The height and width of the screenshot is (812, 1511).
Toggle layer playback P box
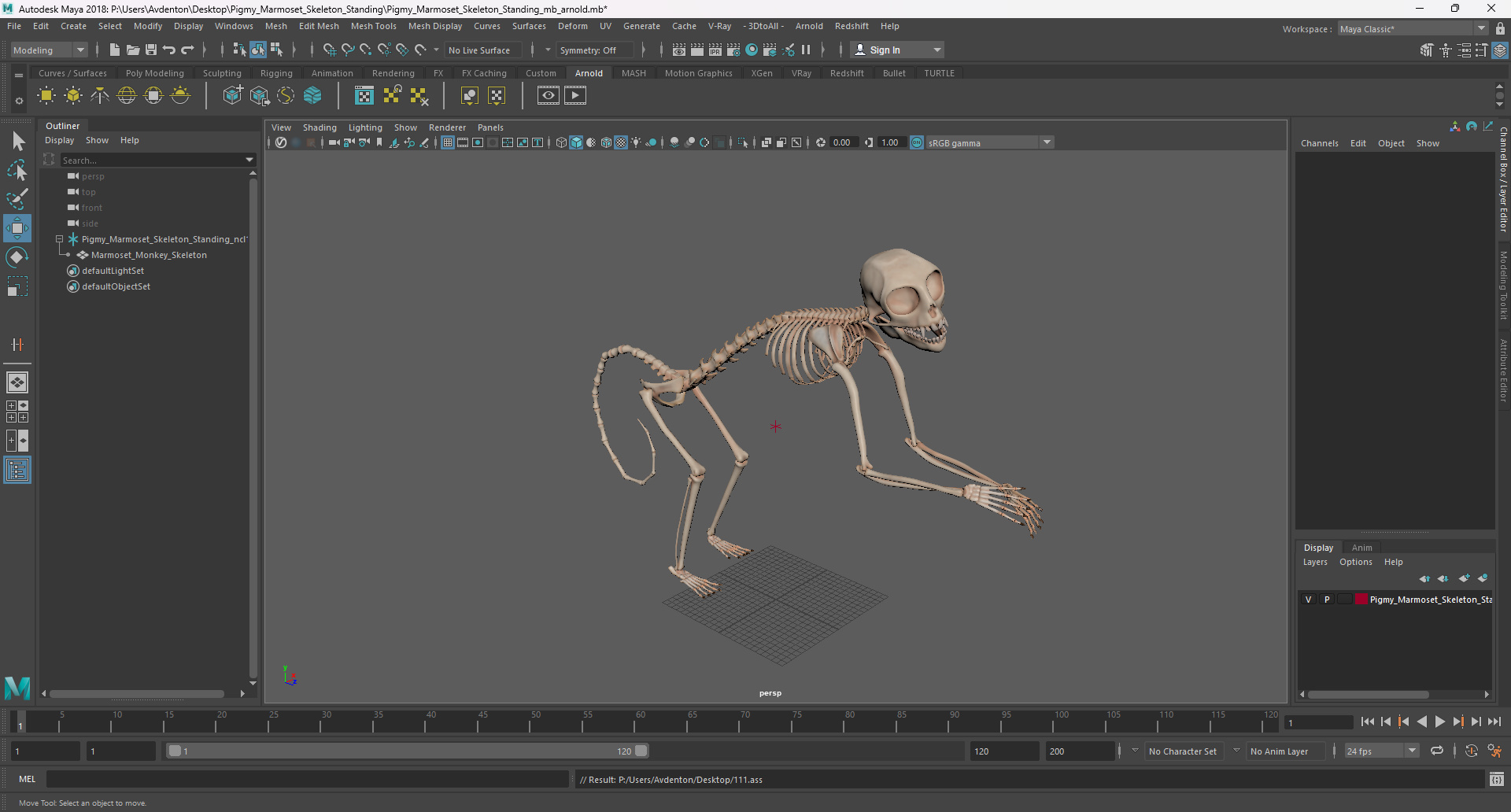point(1327,600)
